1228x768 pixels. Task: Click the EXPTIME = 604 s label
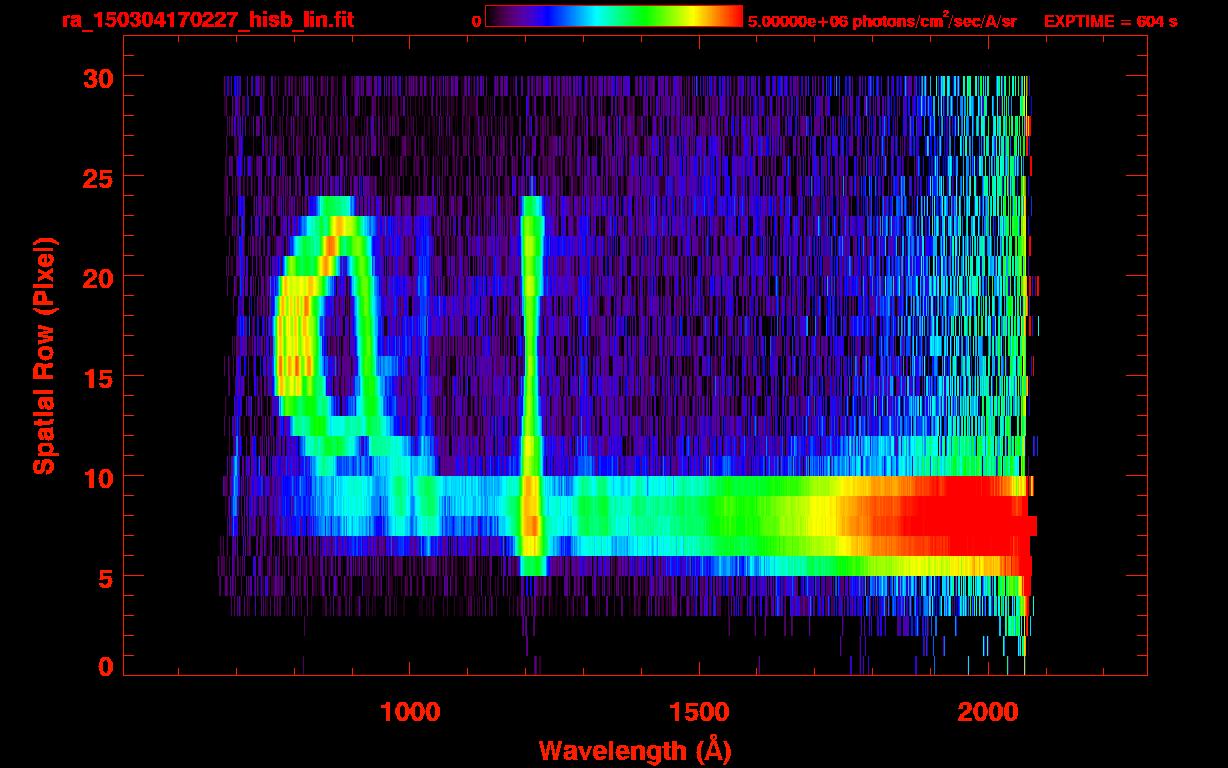[x=1110, y=21]
